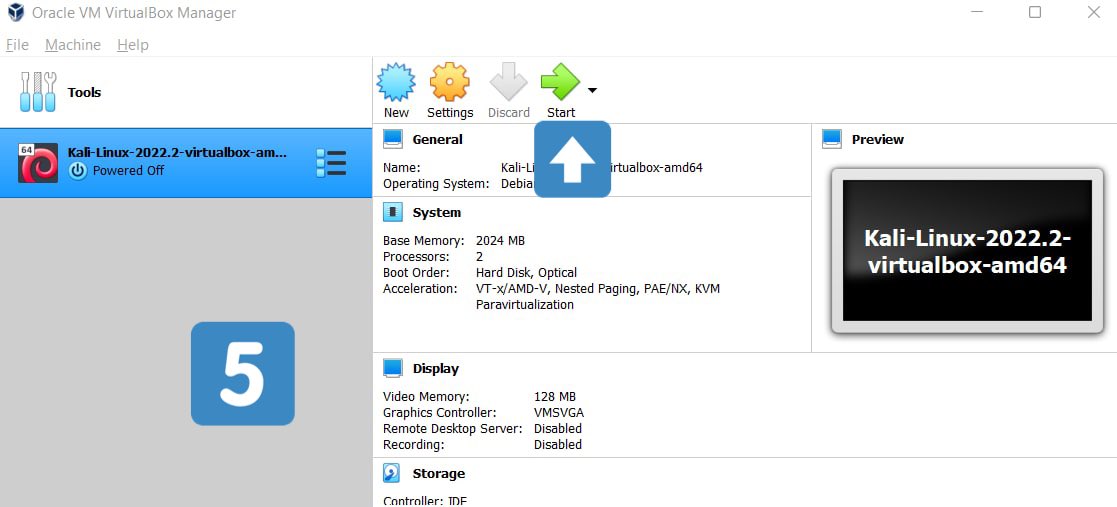
Task: Click the General section monitor icon
Action: pos(393,139)
